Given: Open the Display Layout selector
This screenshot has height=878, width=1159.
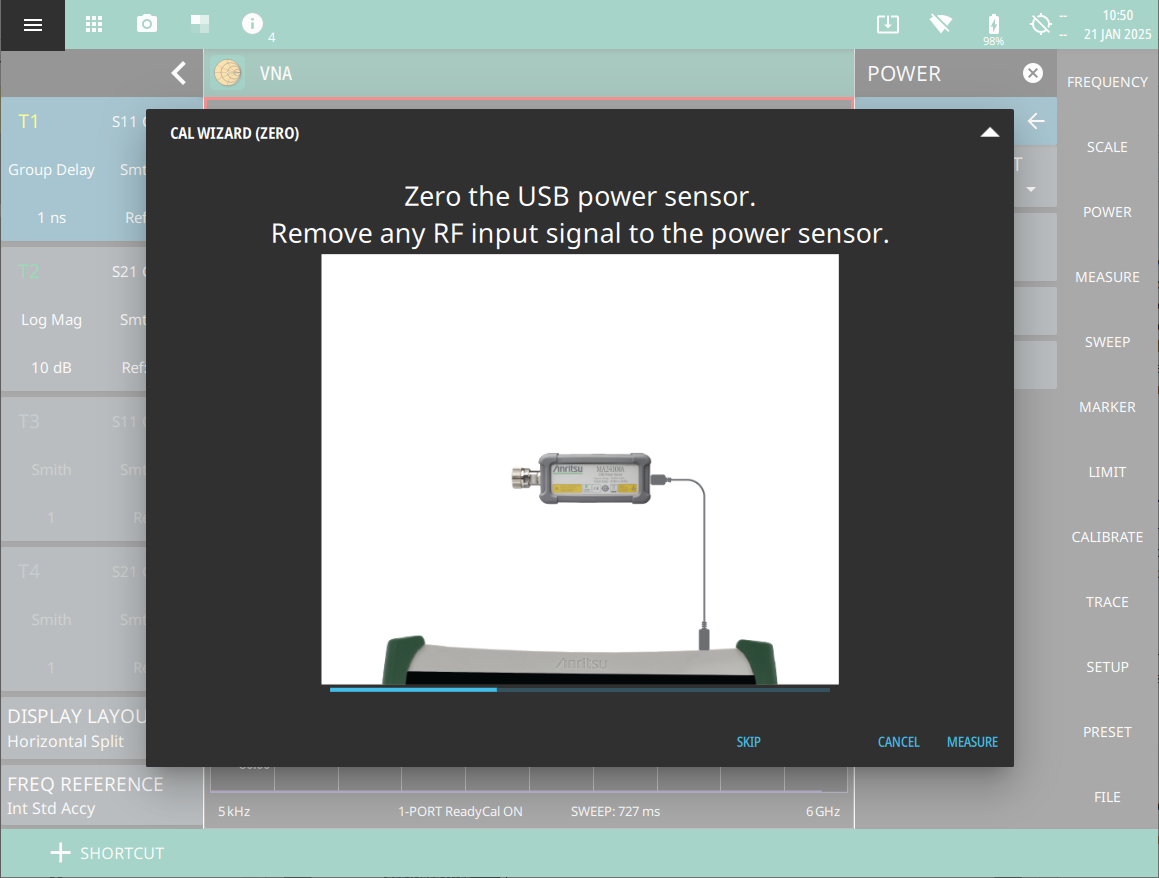Looking at the screenshot, I should (x=75, y=728).
